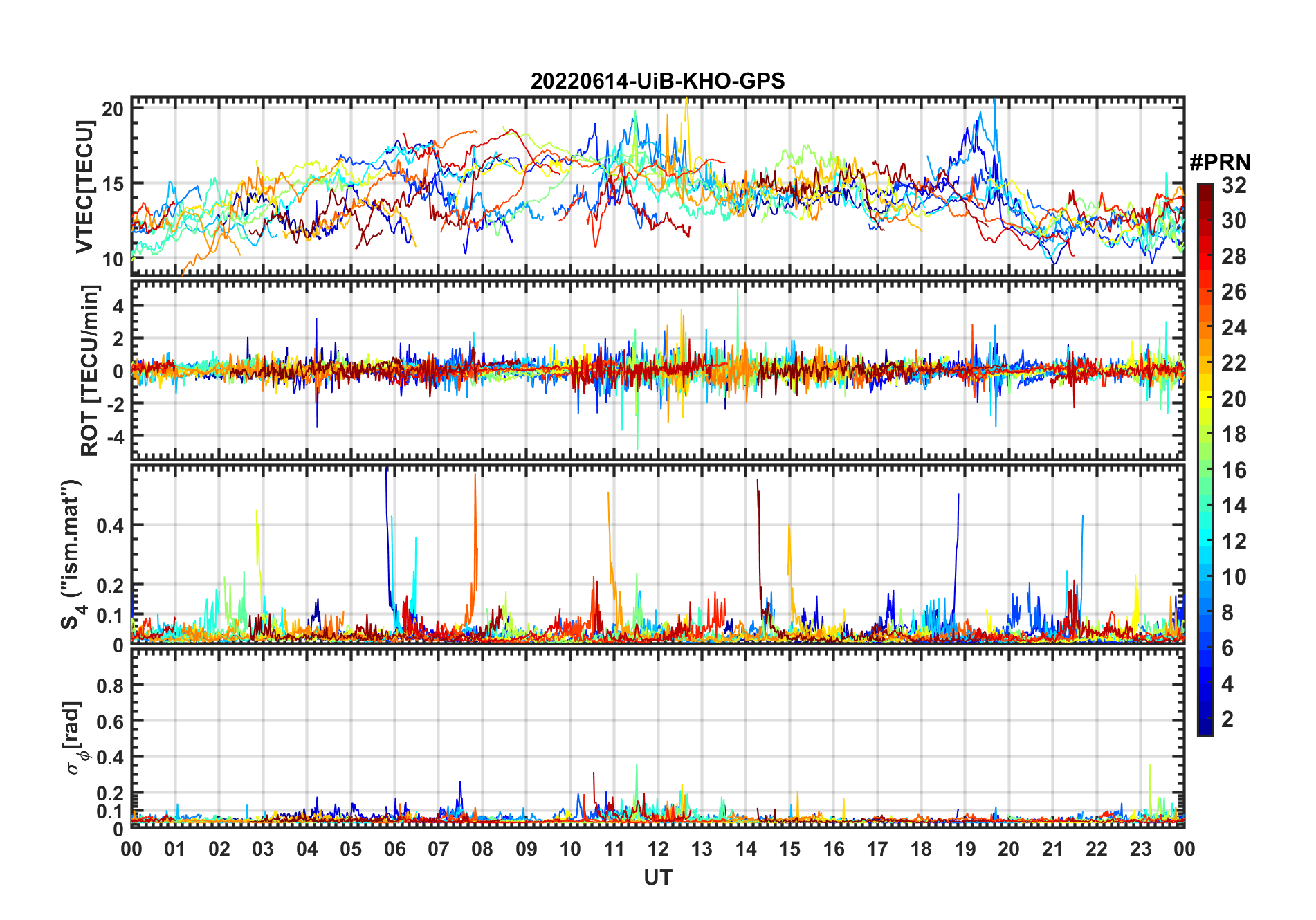Click the 14 label on the PRN colorbar
Screen dimensions: 1316x920
click(1234, 506)
